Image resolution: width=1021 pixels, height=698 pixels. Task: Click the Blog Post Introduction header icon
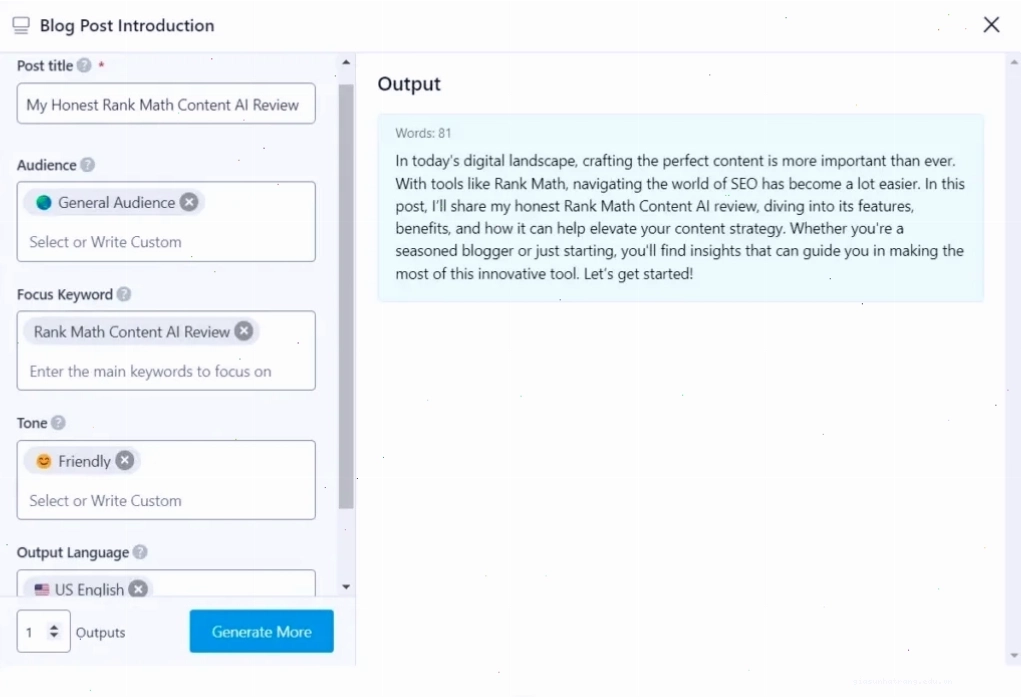tap(21, 25)
